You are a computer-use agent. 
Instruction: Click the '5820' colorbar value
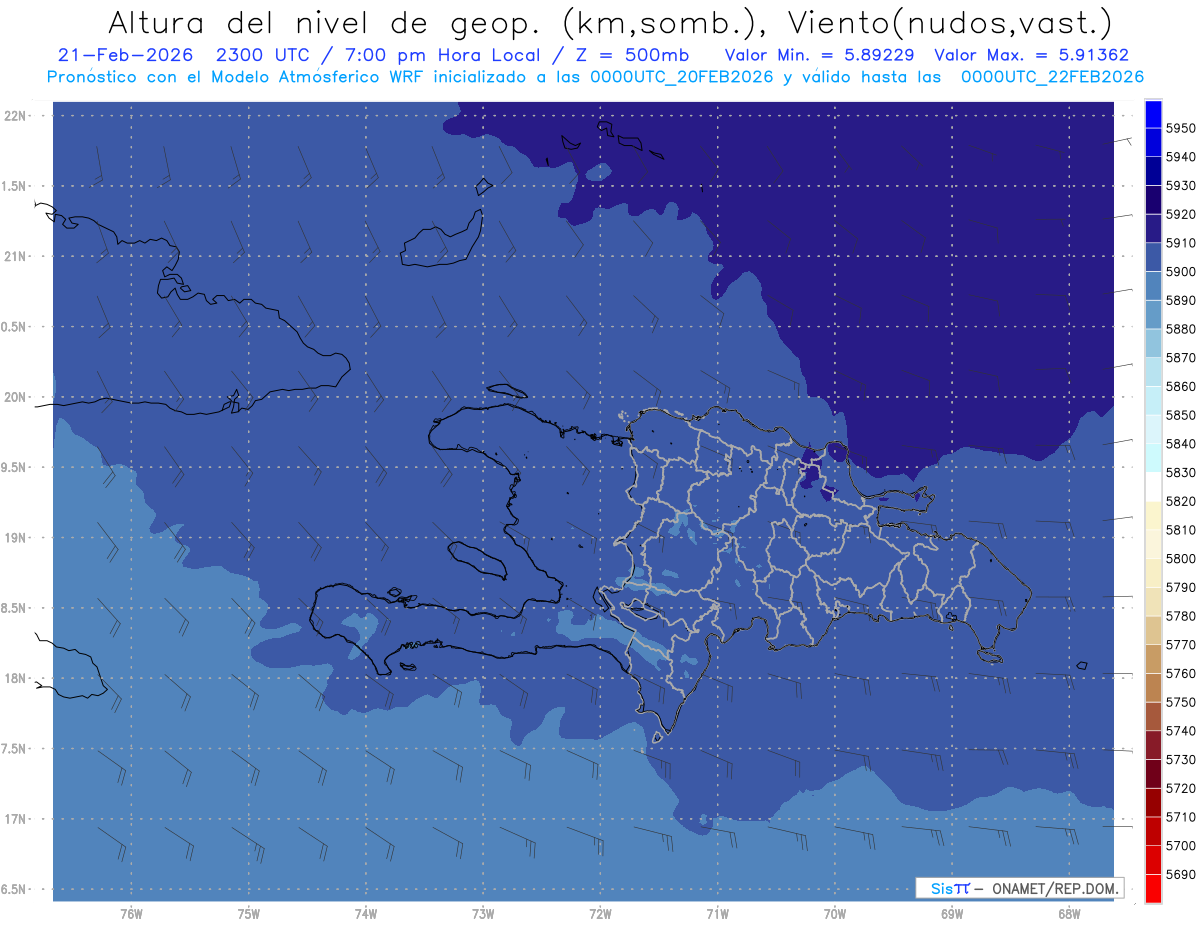point(1180,501)
